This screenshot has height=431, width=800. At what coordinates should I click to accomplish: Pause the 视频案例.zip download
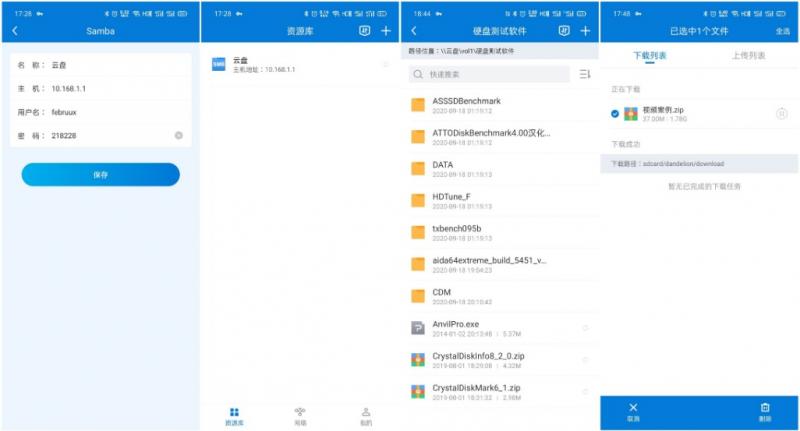pyautogui.click(x=782, y=114)
